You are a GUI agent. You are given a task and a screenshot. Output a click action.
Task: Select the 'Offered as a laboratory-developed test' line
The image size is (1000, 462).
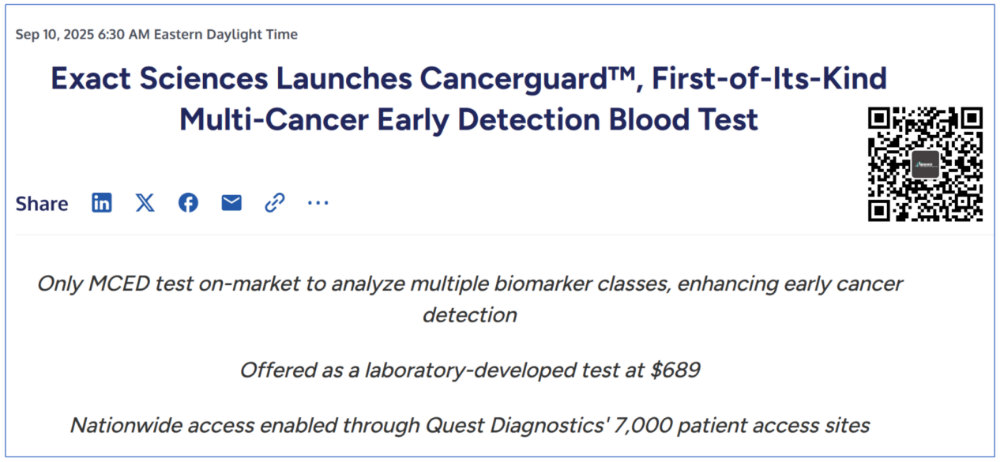[x=470, y=369]
